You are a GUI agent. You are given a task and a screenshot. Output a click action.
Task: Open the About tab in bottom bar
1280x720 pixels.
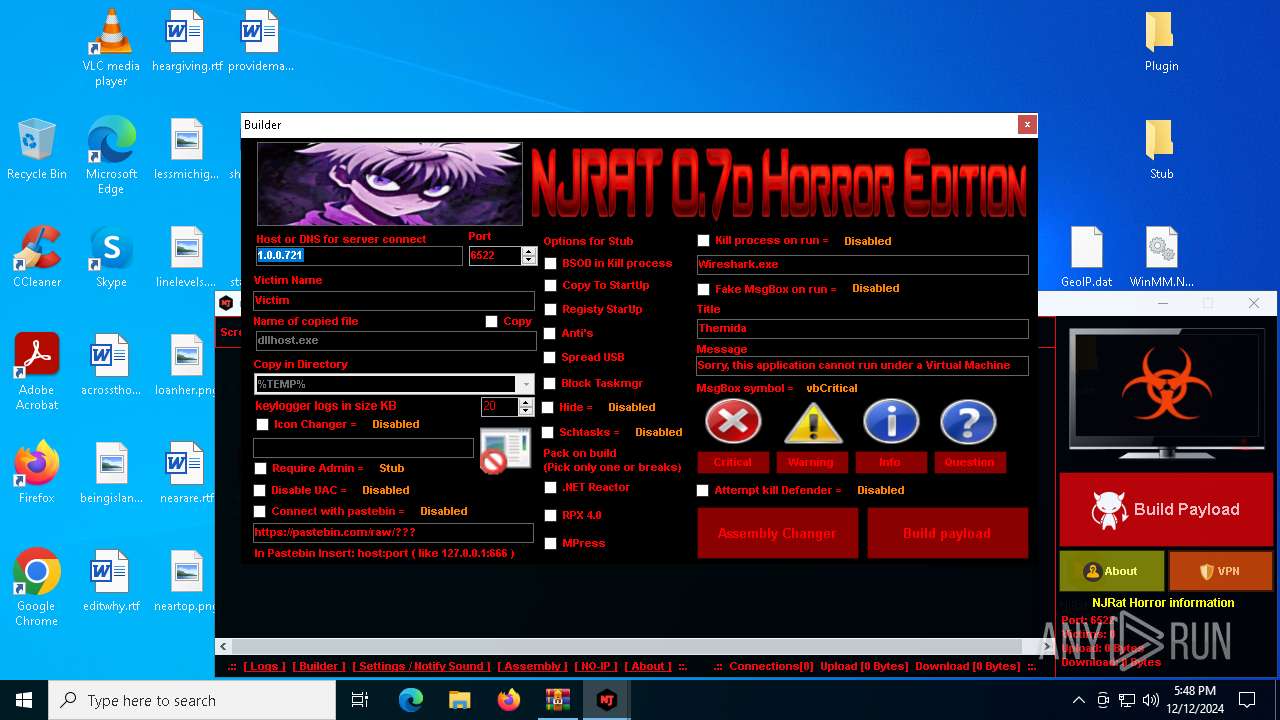tap(648, 666)
